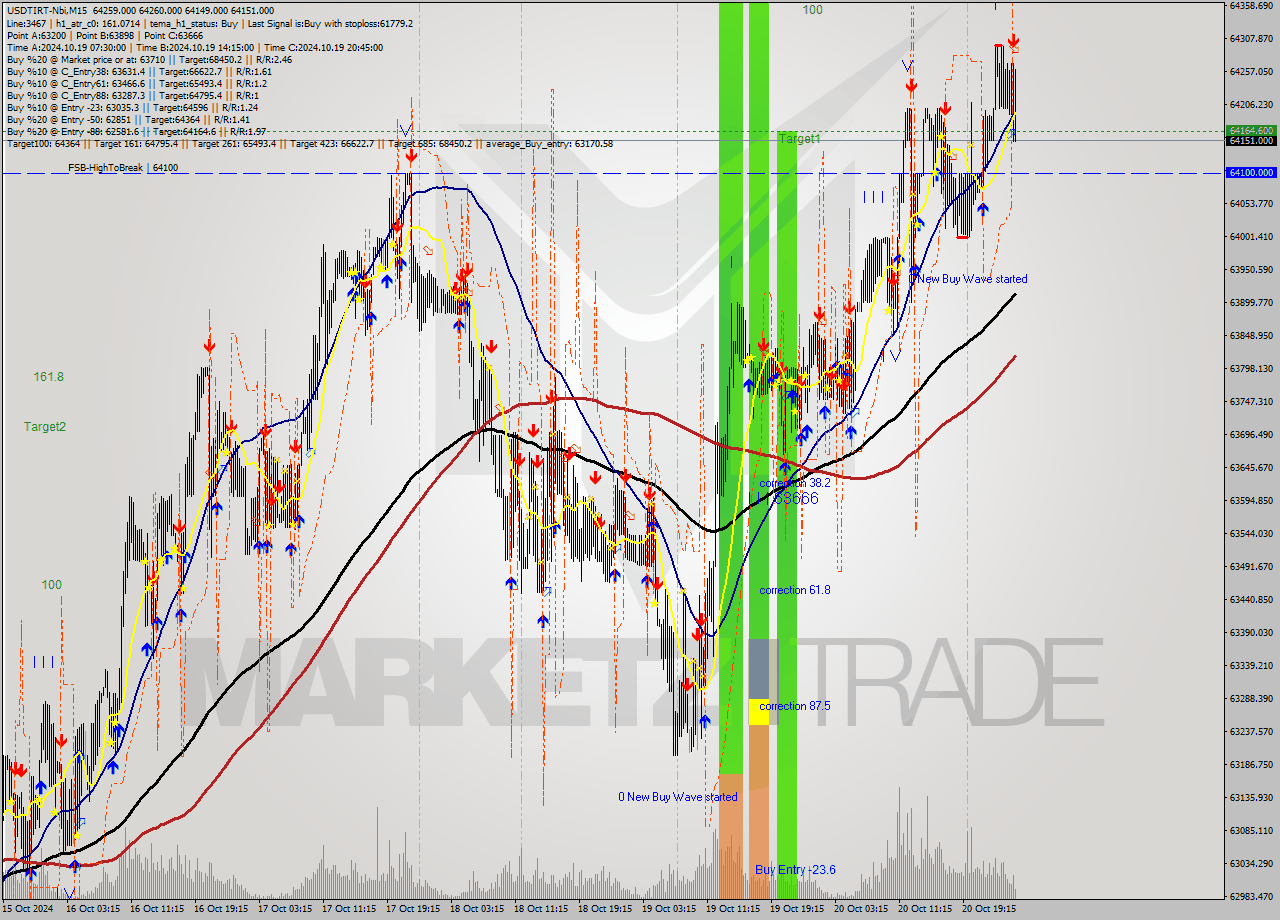Image resolution: width=1280 pixels, height=920 pixels.
Task: Click the 63288.390 price axis label
Action: [x=1251, y=698]
